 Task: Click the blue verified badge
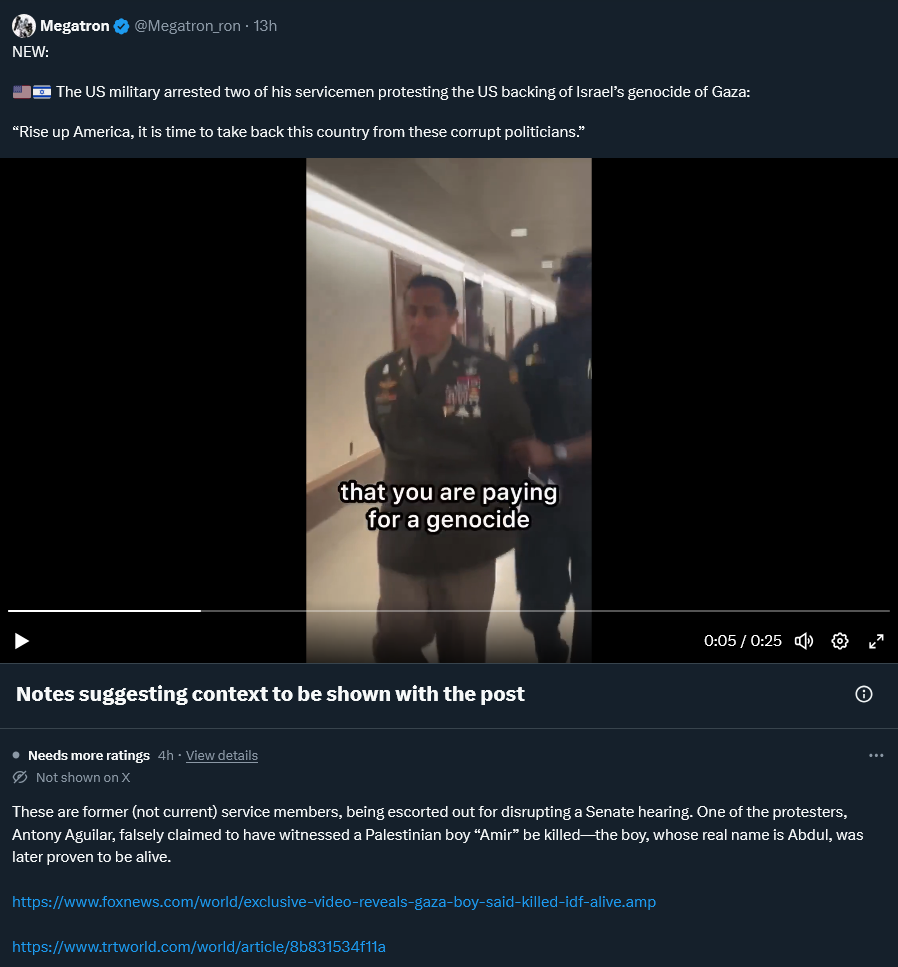(x=122, y=26)
